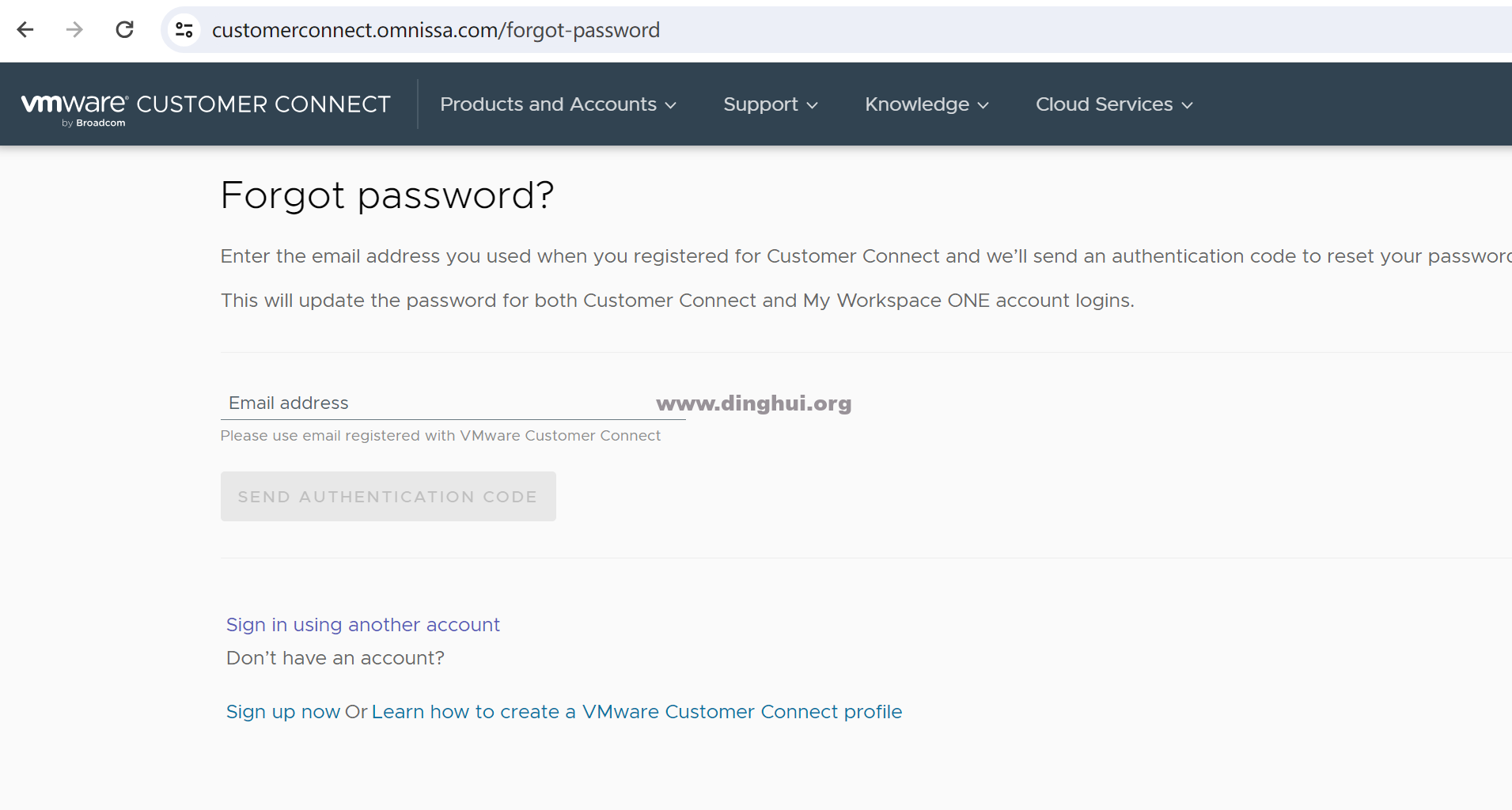Open the site information icon in address bar
1512x810 pixels.
pyautogui.click(x=184, y=30)
